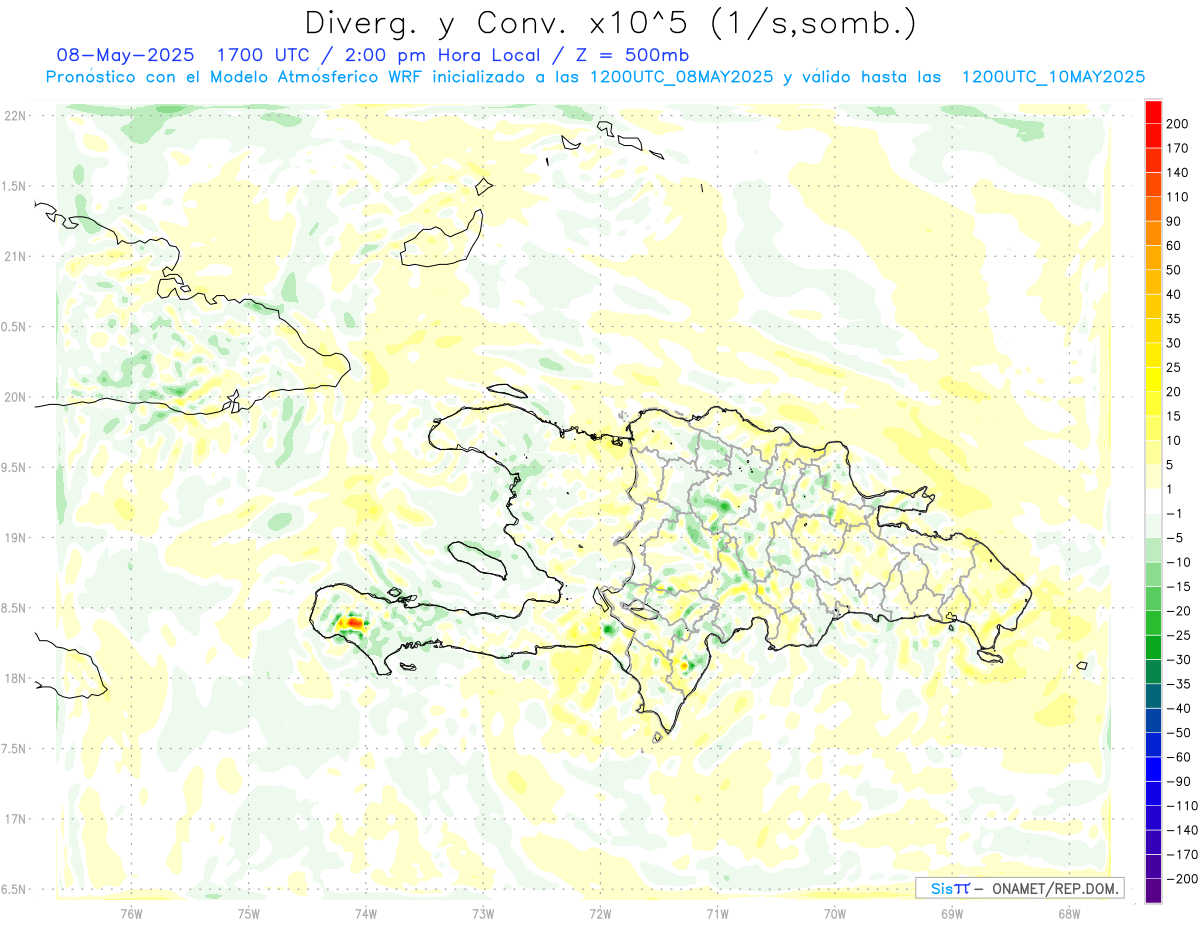Click the '72W' longitude label
The height and width of the screenshot is (927, 1200).
(601, 913)
